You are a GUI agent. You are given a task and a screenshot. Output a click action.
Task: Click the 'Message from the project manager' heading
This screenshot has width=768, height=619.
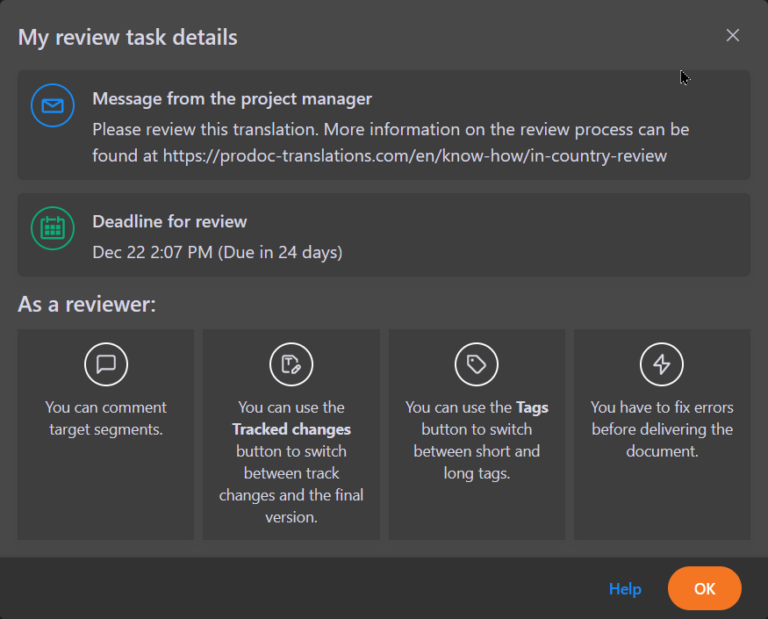[232, 99]
